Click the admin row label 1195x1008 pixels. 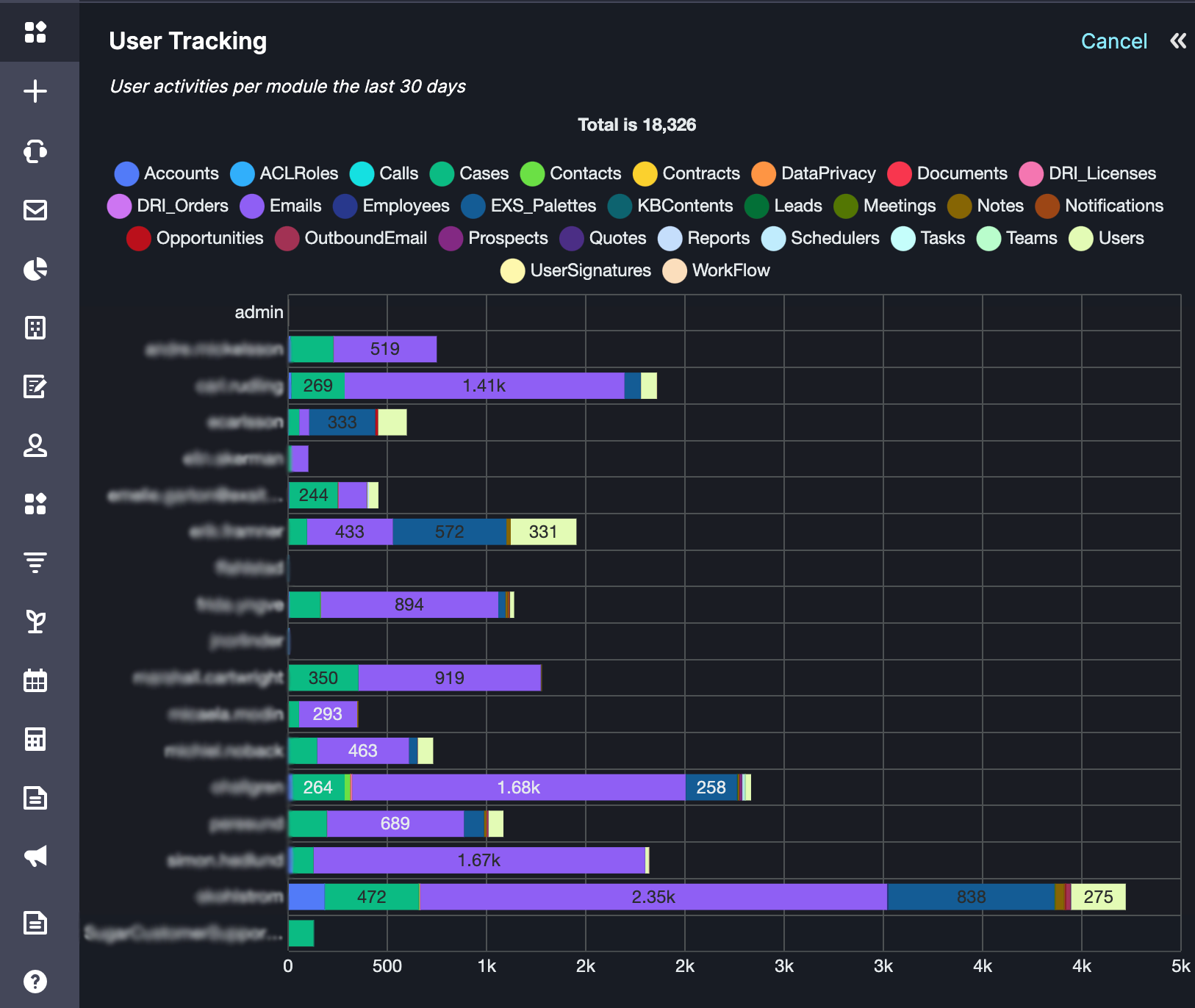[x=259, y=312]
